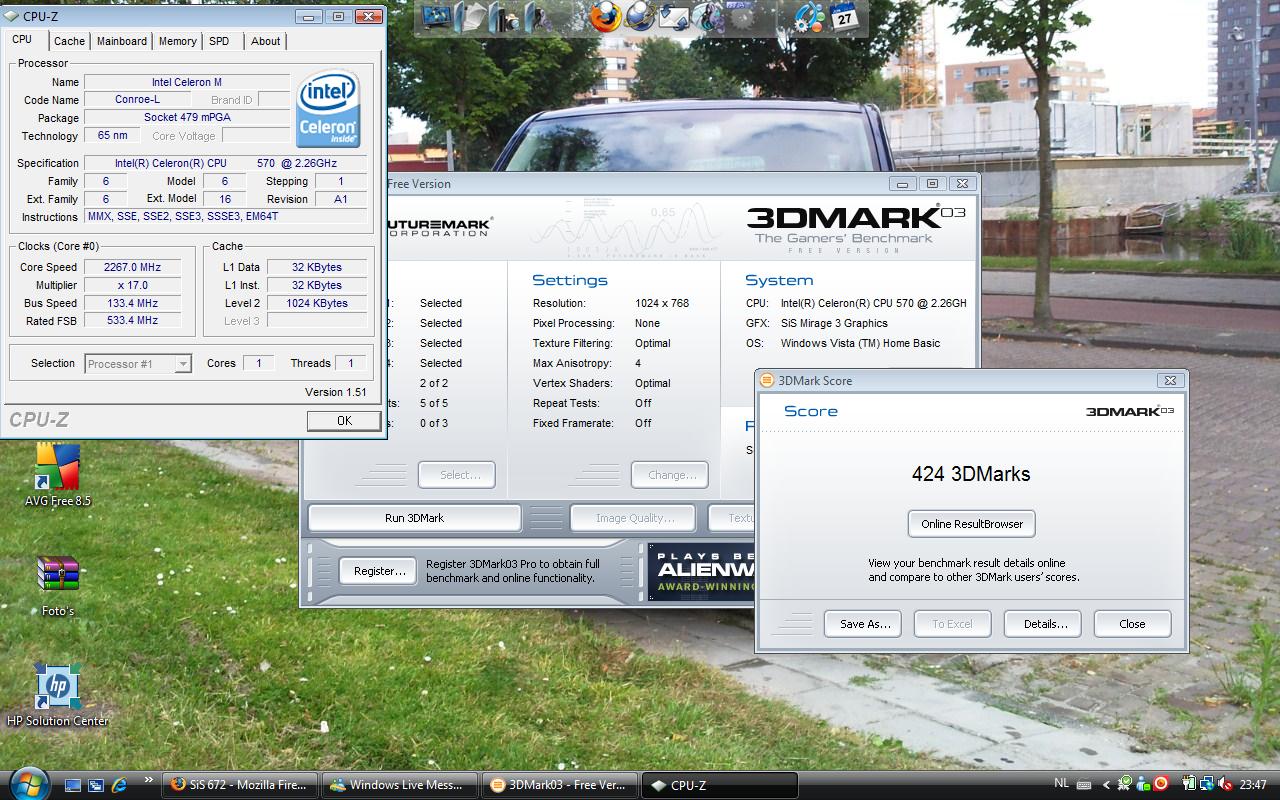Click the Specification field in CPU-Z
The width and height of the screenshot is (1280, 800).
point(225,163)
